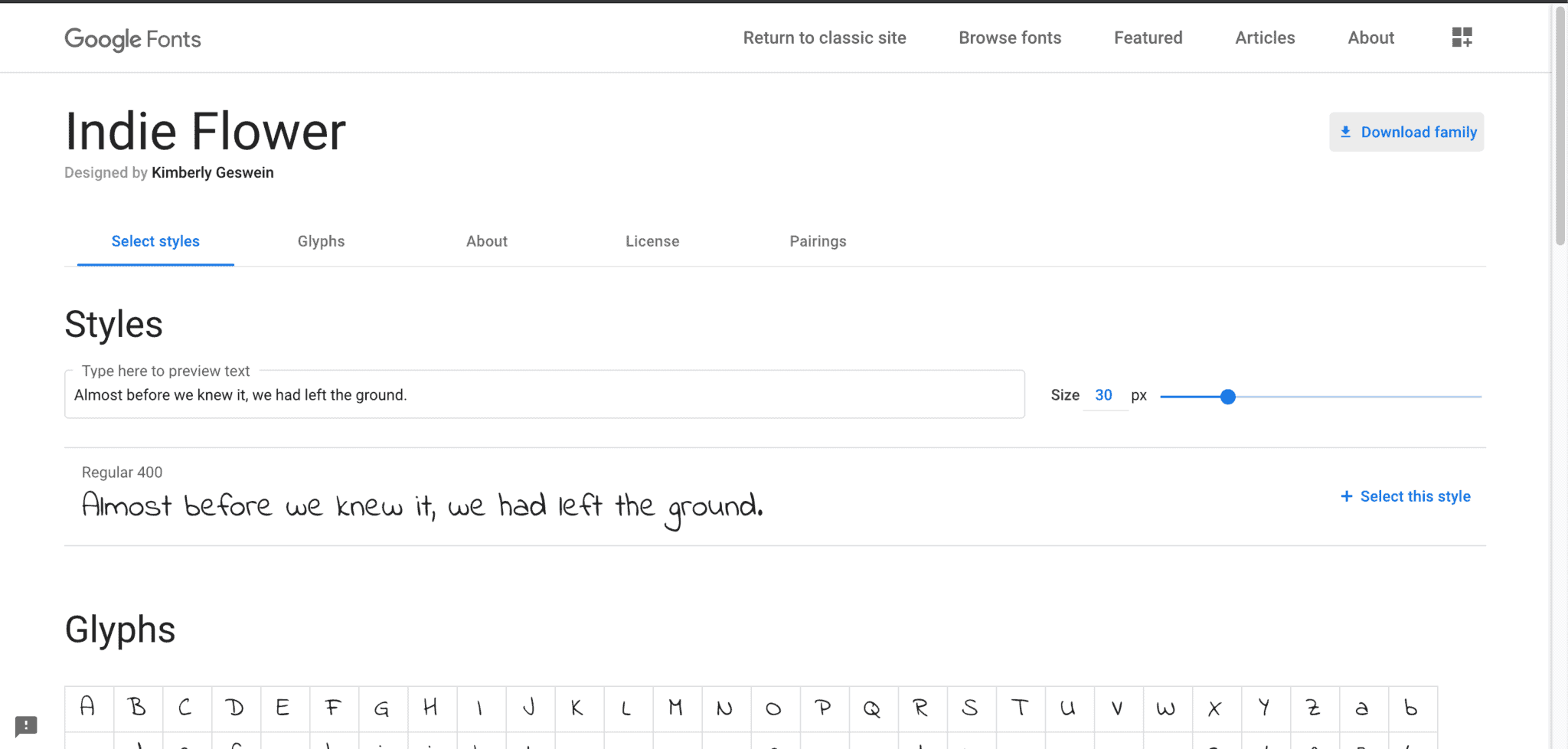View the License tab
Image resolution: width=1568 pixels, height=749 pixels.
[652, 241]
